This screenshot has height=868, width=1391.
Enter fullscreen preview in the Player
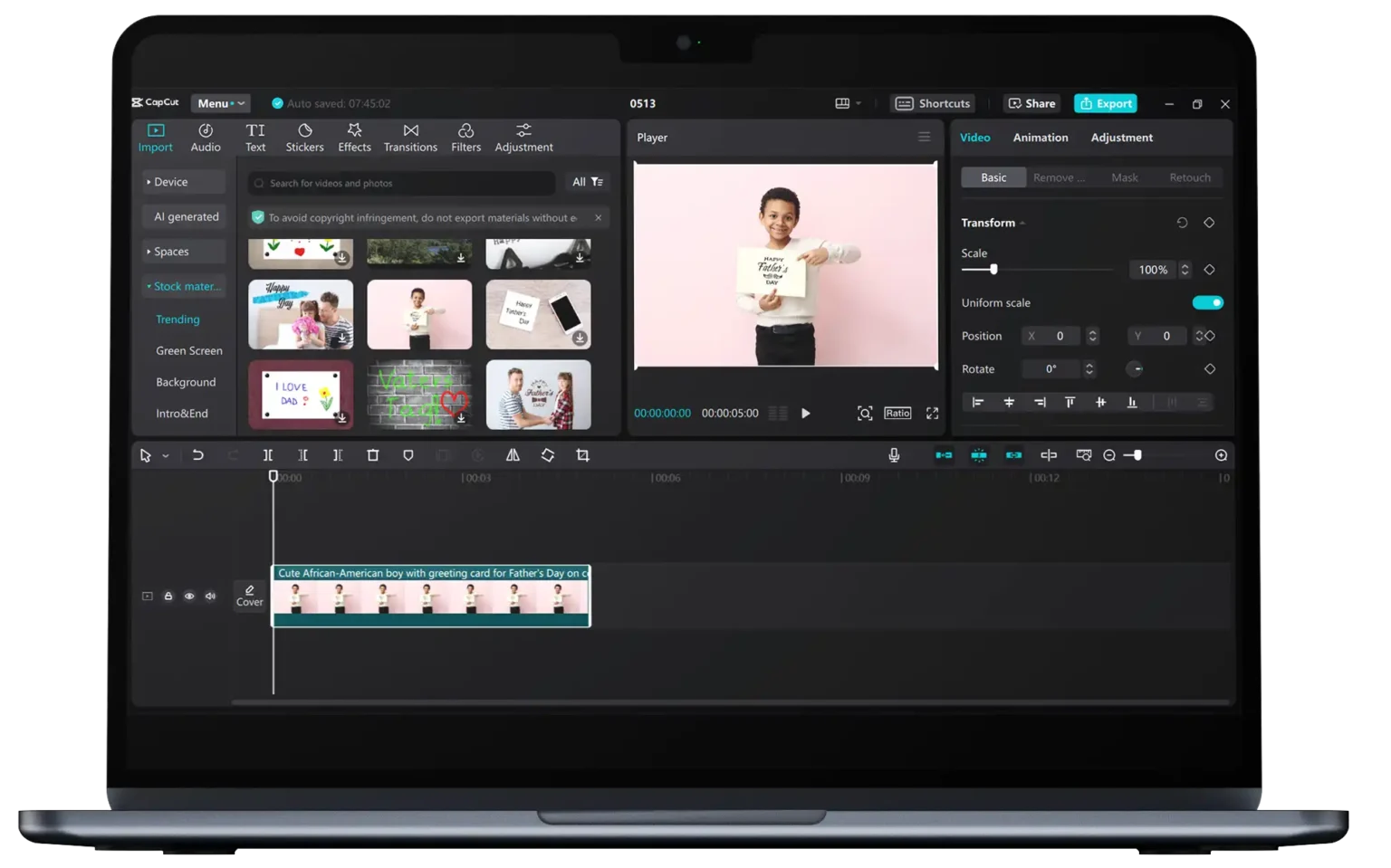[932, 414]
